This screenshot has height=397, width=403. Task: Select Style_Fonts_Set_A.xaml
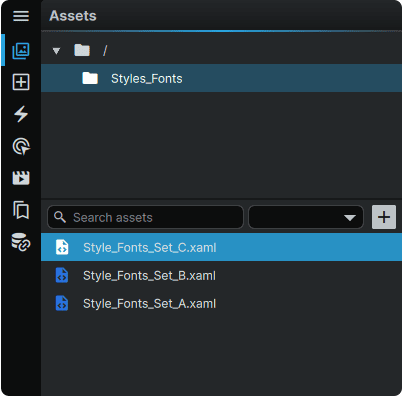[221, 304]
